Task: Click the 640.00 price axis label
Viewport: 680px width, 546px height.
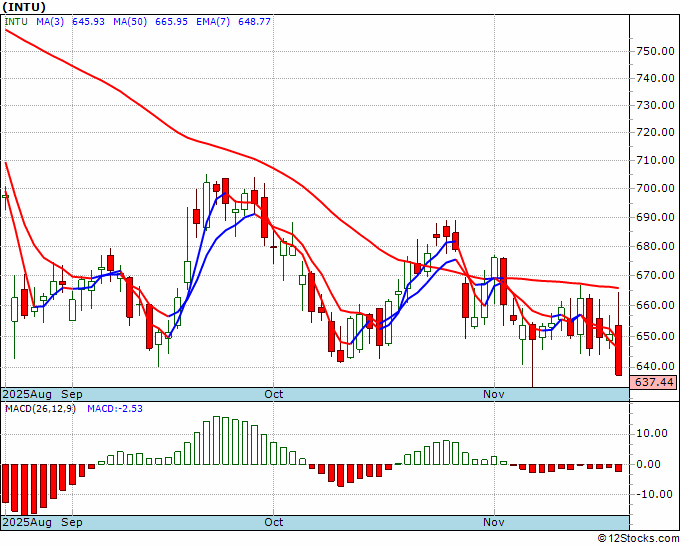Action: [655, 366]
